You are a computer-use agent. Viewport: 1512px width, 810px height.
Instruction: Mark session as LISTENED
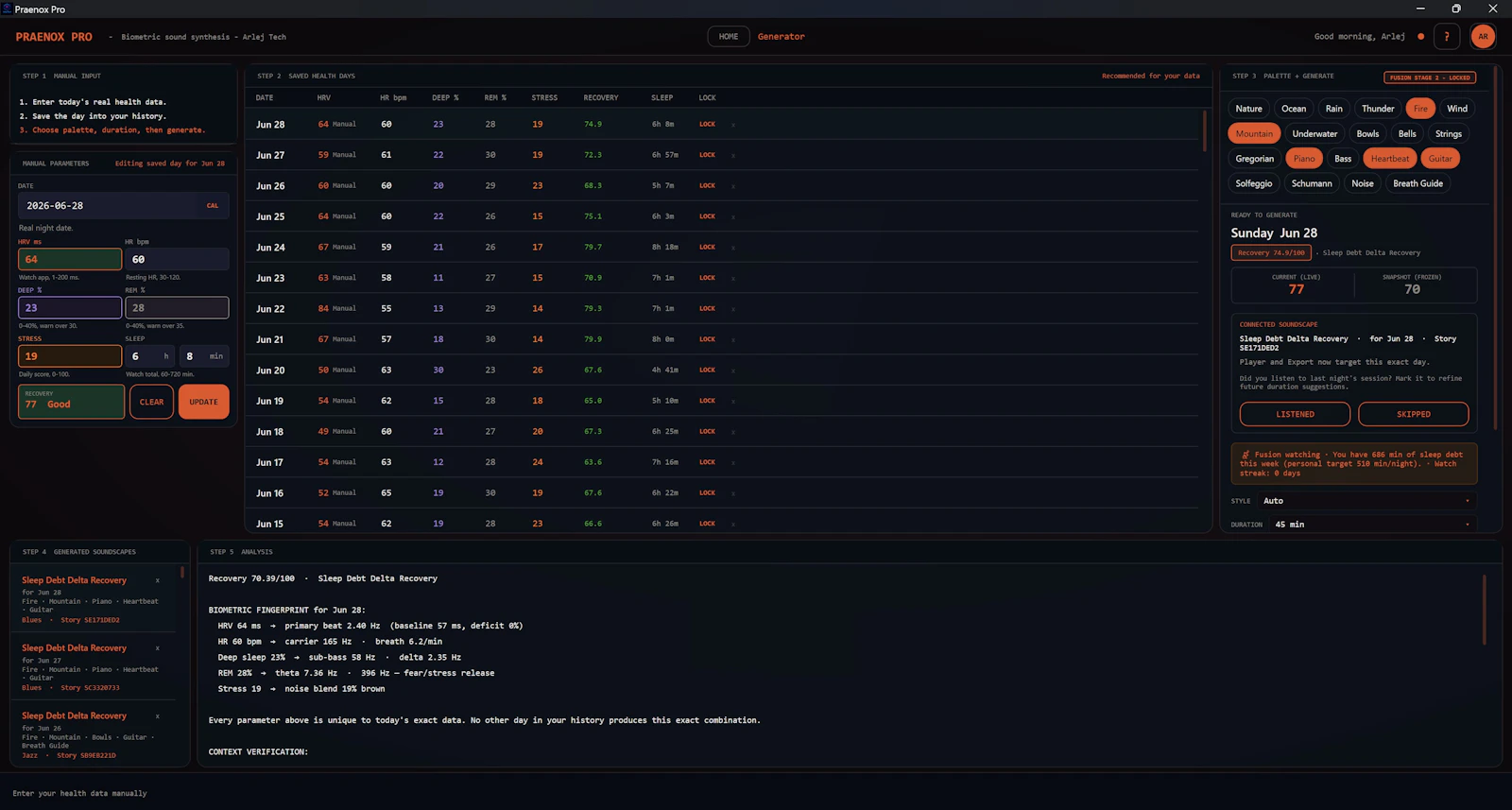(x=1295, y=414)
